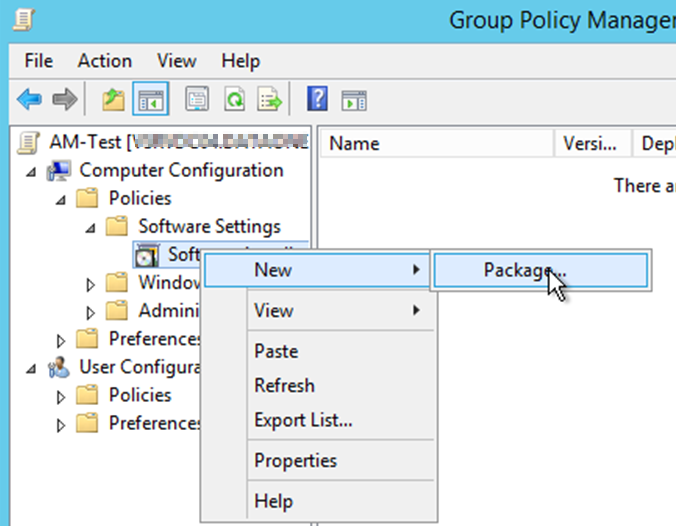This screenshot has width=676, height=526.
Task: Open Help via blue question mark icon
Action: (x=318, y=99)
